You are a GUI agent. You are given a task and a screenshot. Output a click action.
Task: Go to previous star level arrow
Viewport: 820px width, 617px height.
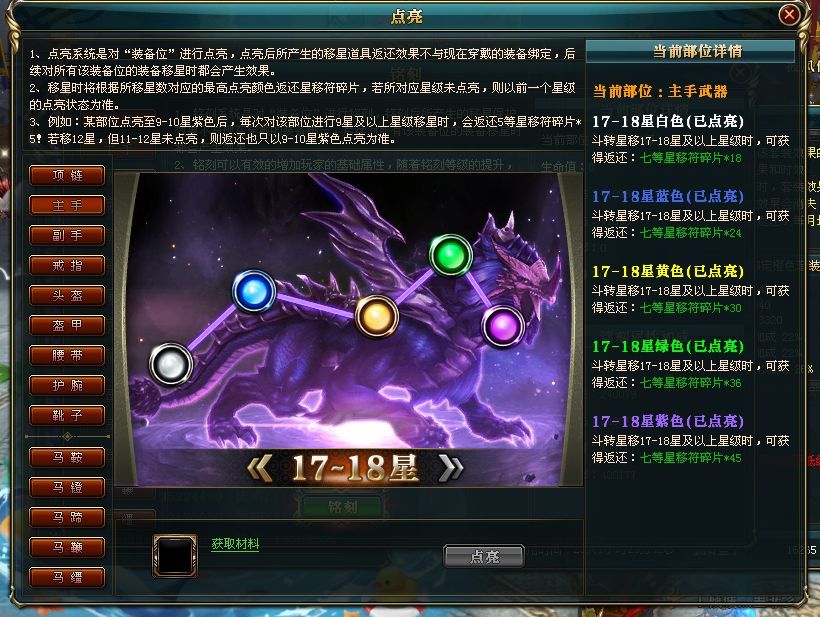(x=260, y=467)
